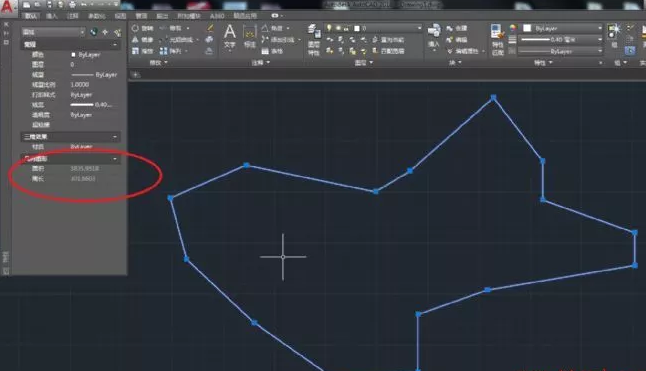Switch to the 插入 (Insert) ribbon tab

coord(51,16)
